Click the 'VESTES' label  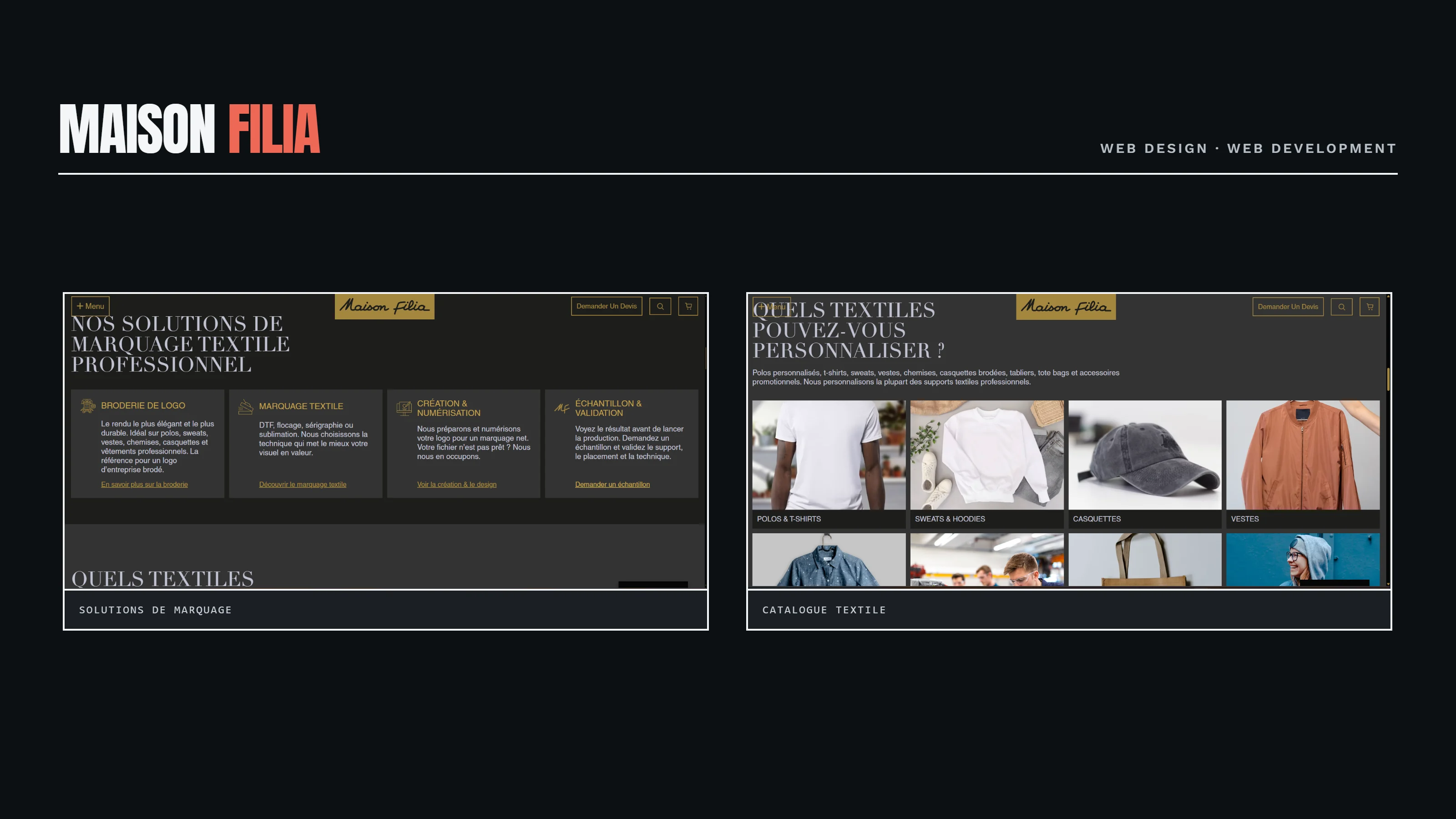[1244, 519]
